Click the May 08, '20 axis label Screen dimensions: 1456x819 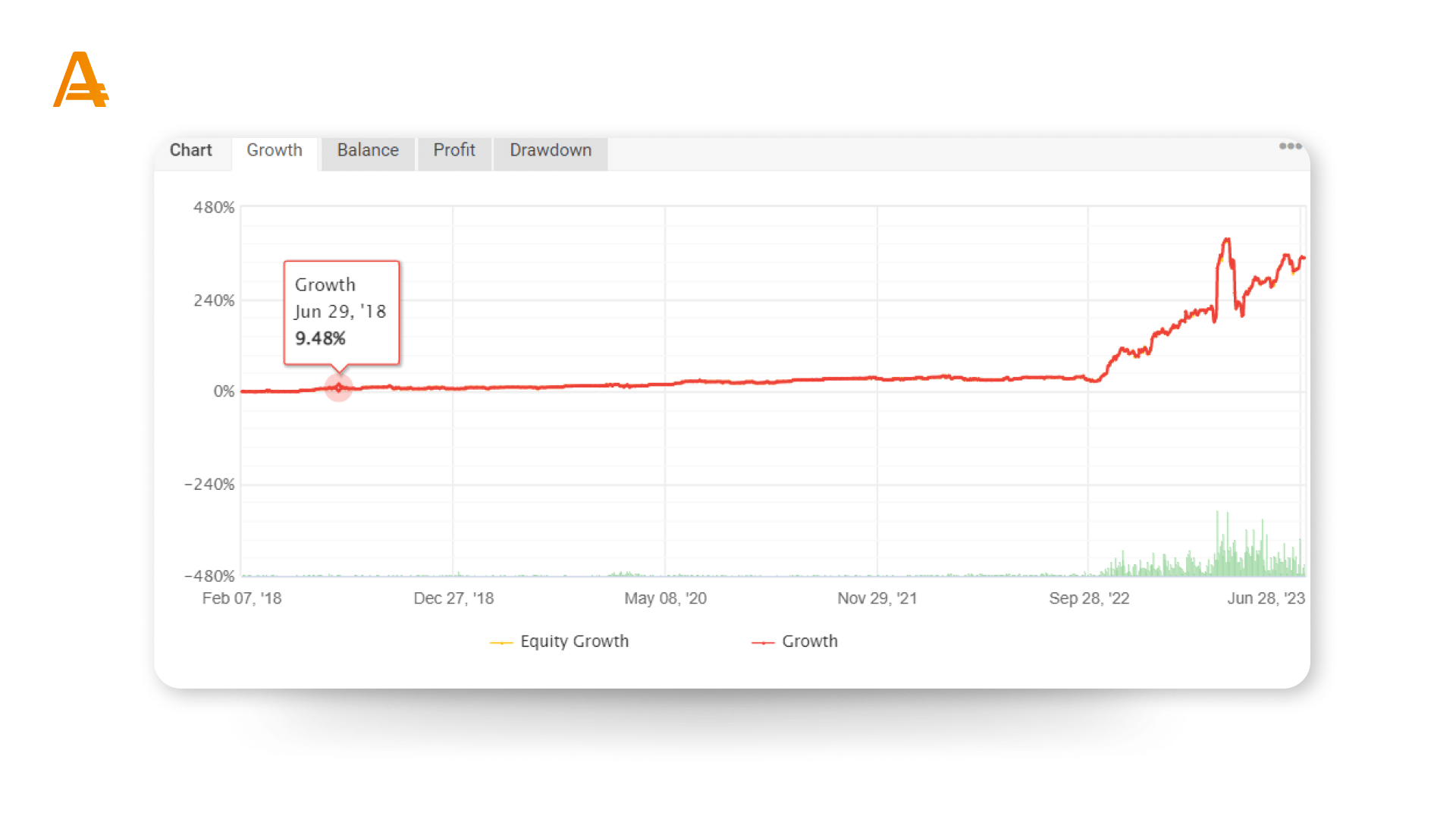665,598
